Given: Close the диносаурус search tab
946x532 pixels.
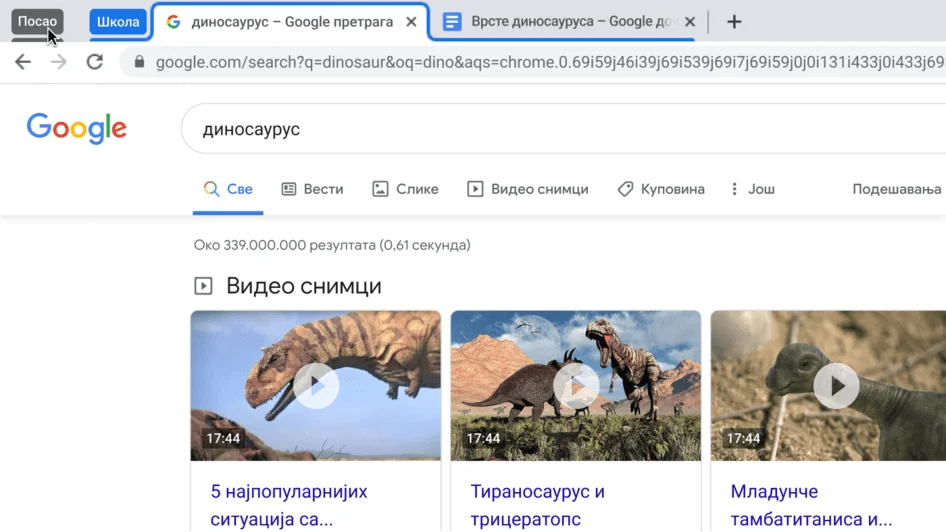Looking at the screenshot, I should click(411, 22).
